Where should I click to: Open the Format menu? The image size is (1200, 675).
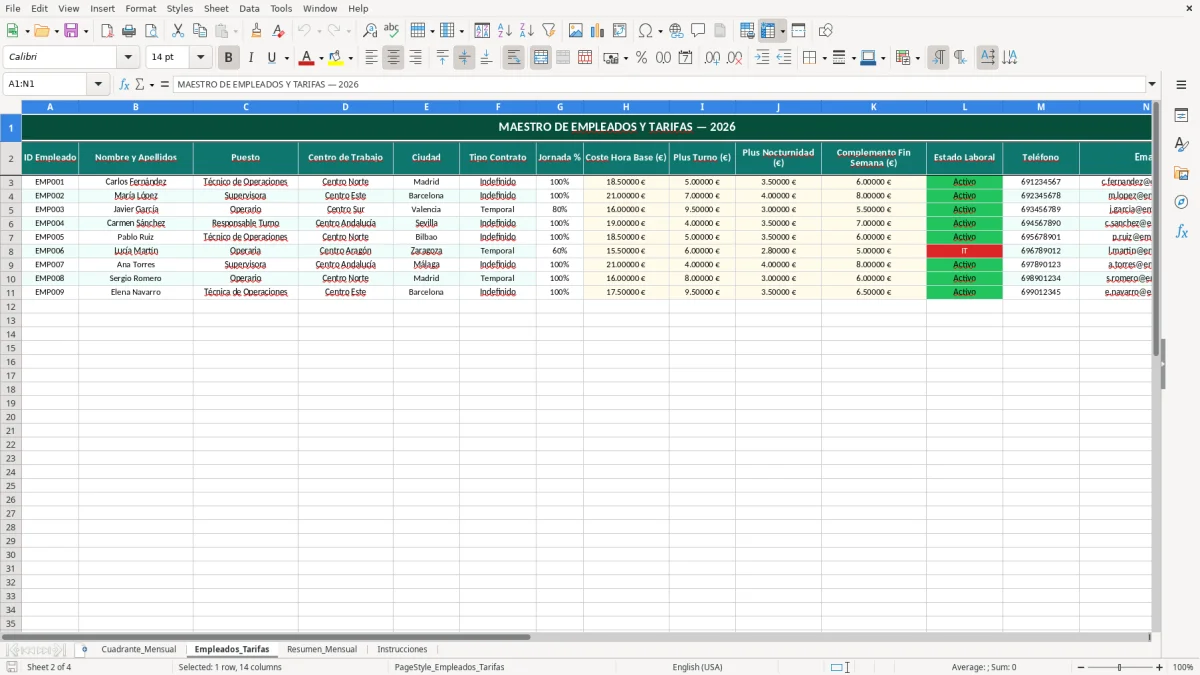(x=140, y=8)
